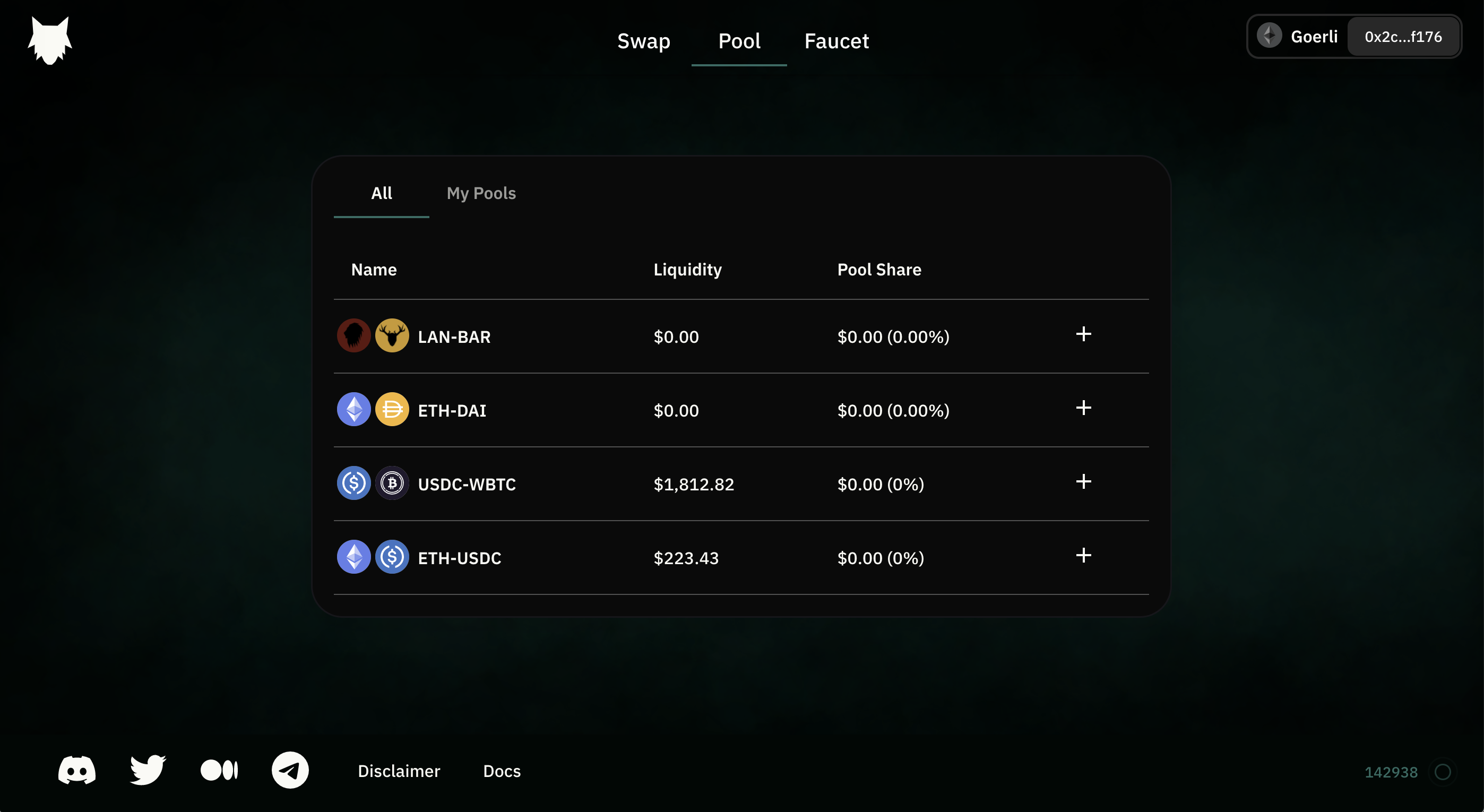1484x812 pixels.
Task: Go to the Swap page
Action: [x=643, y=41]
